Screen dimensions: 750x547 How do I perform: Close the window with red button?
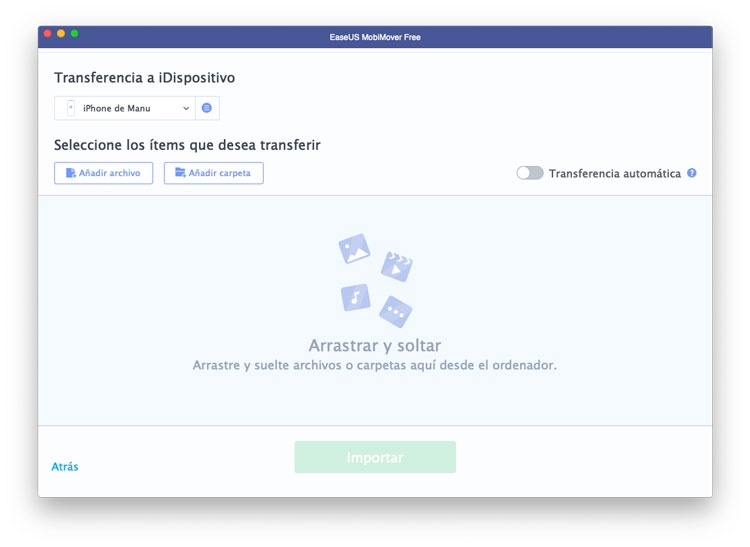click(47, 33)
